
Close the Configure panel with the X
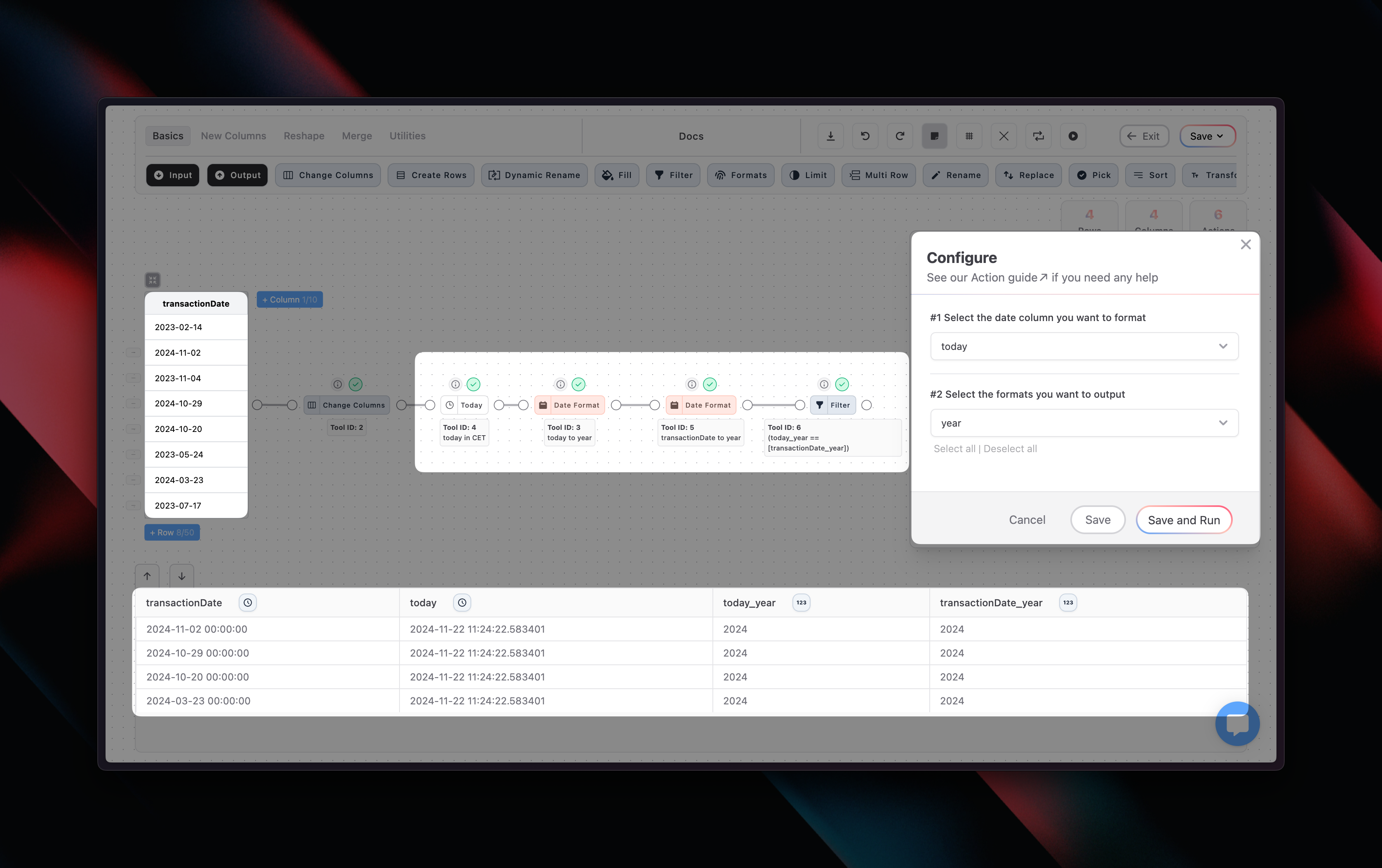(1246, 245)
